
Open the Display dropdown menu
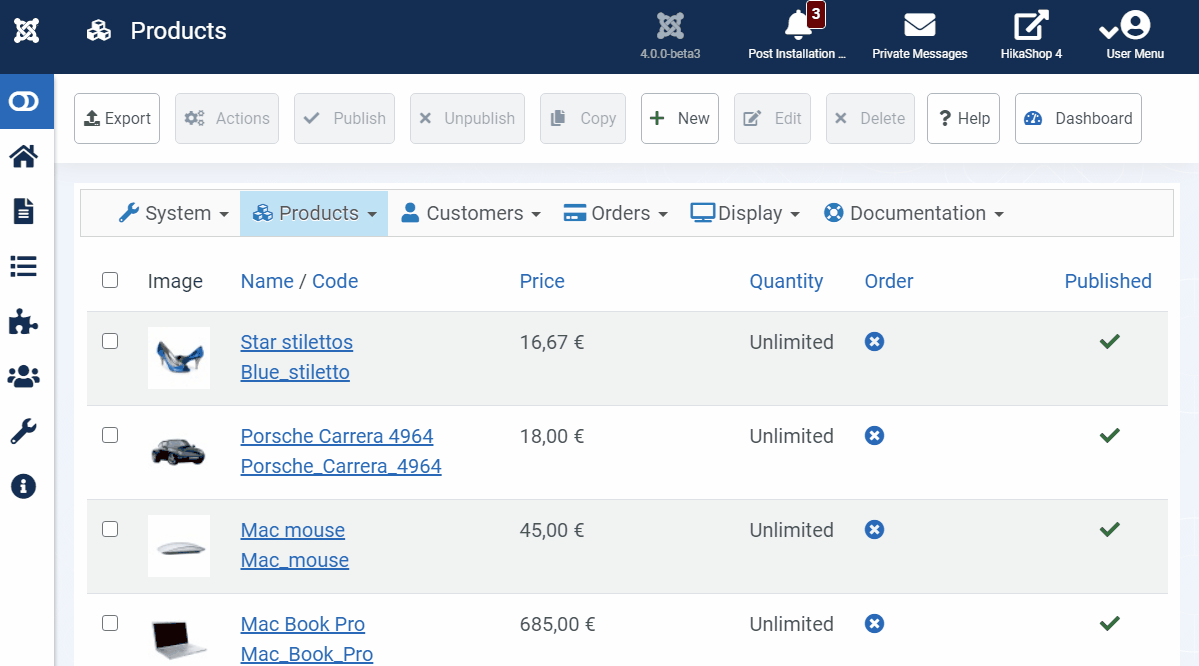tap(746, 213)
